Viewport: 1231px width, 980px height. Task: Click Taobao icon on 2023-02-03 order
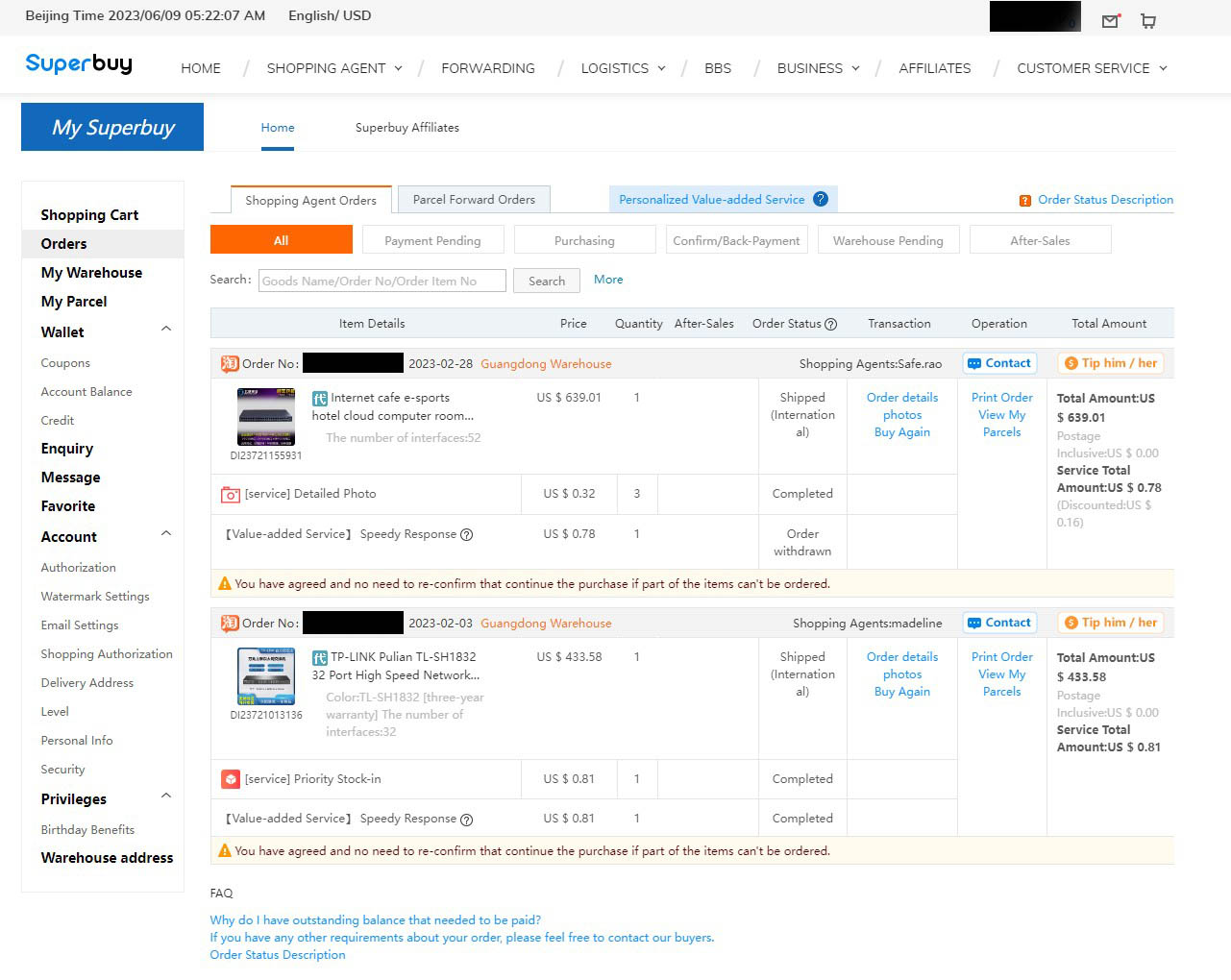(230, 623)
